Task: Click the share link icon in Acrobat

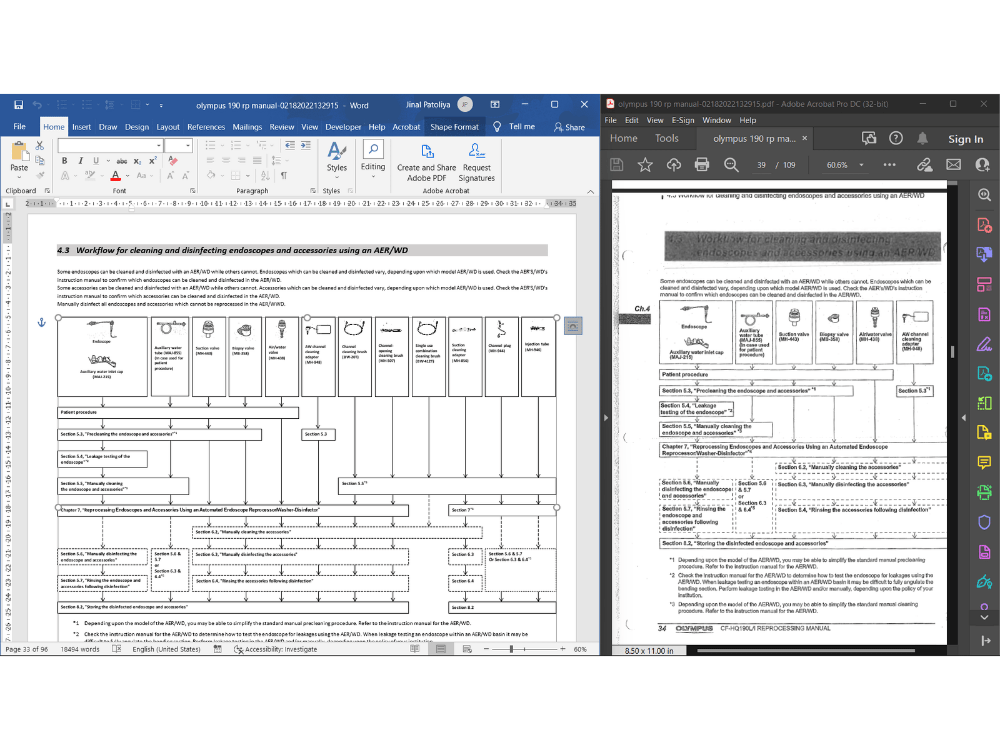Action: coord(924,165)
